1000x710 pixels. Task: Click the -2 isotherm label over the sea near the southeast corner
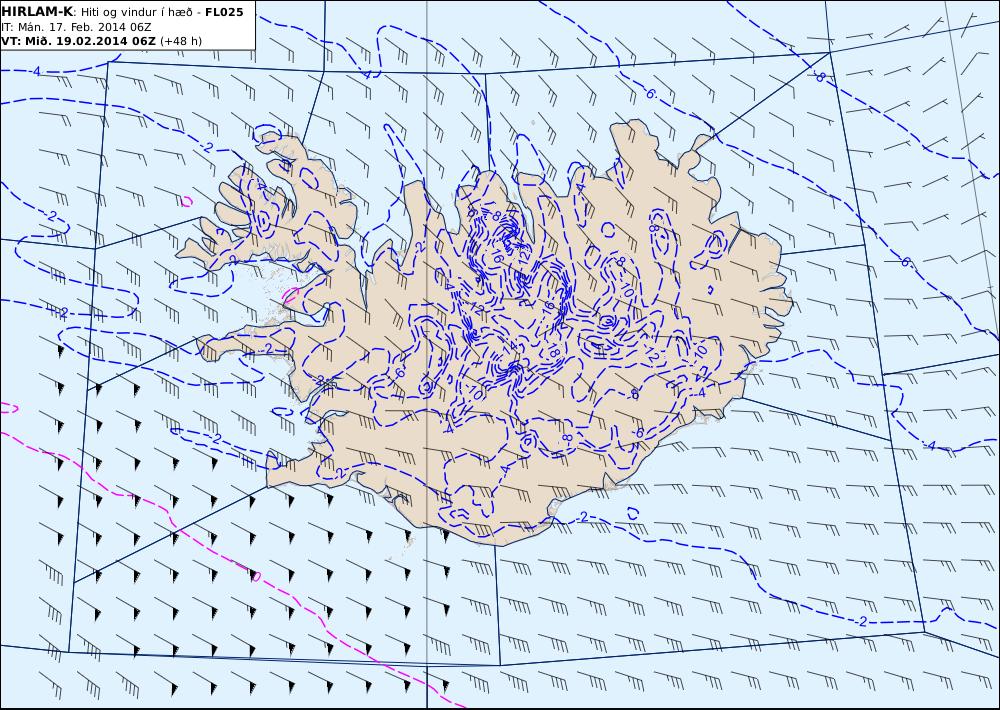click(862, 621)
